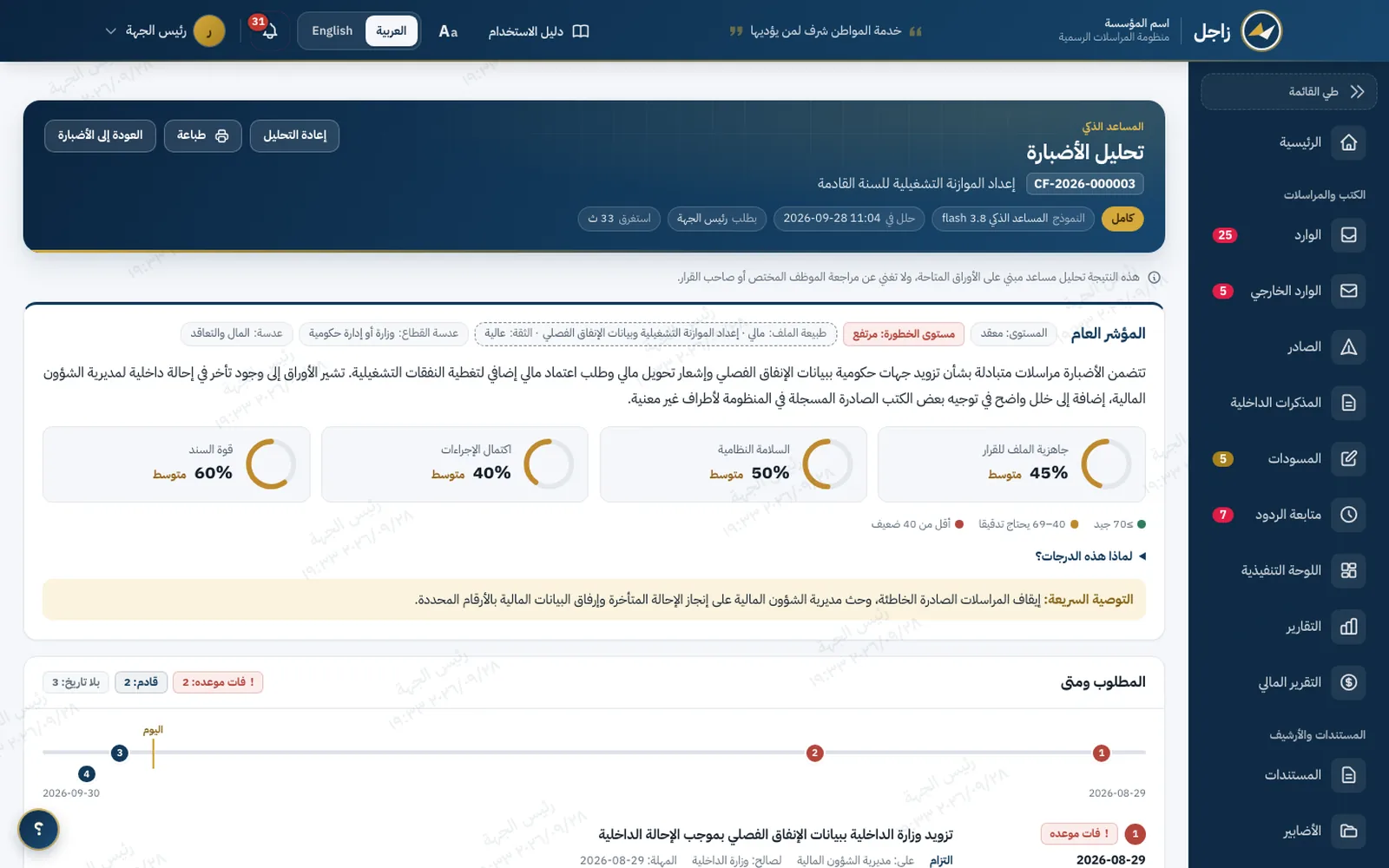Screen dimensions: 1389x868
Task: Filter tasks by بلا تاريخ: 3 chip
Action: pos(76,682)
